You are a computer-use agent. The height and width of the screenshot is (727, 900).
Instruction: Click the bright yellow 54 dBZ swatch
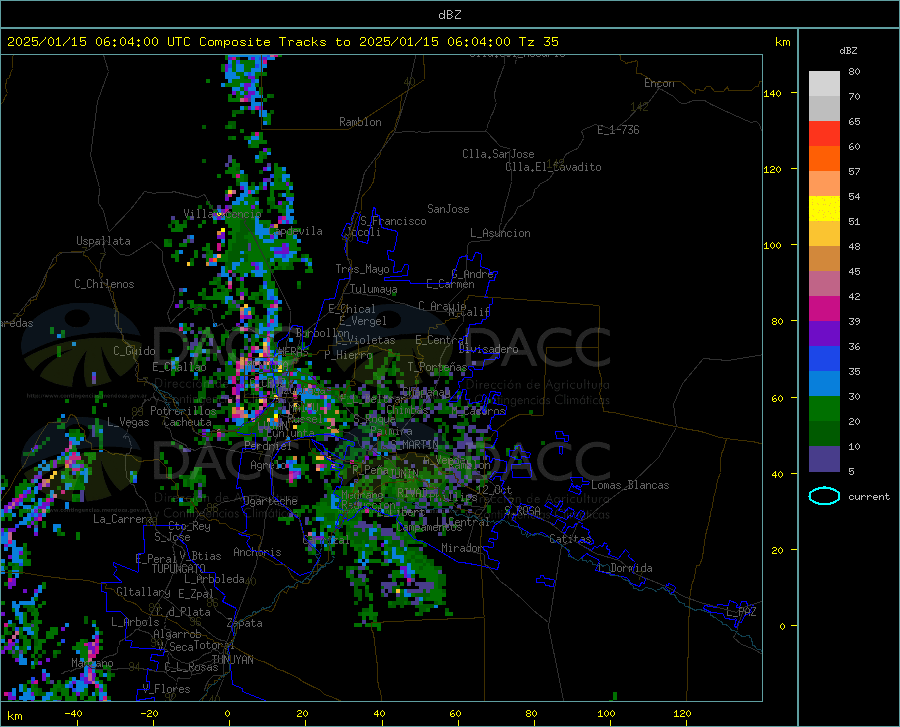824,208
